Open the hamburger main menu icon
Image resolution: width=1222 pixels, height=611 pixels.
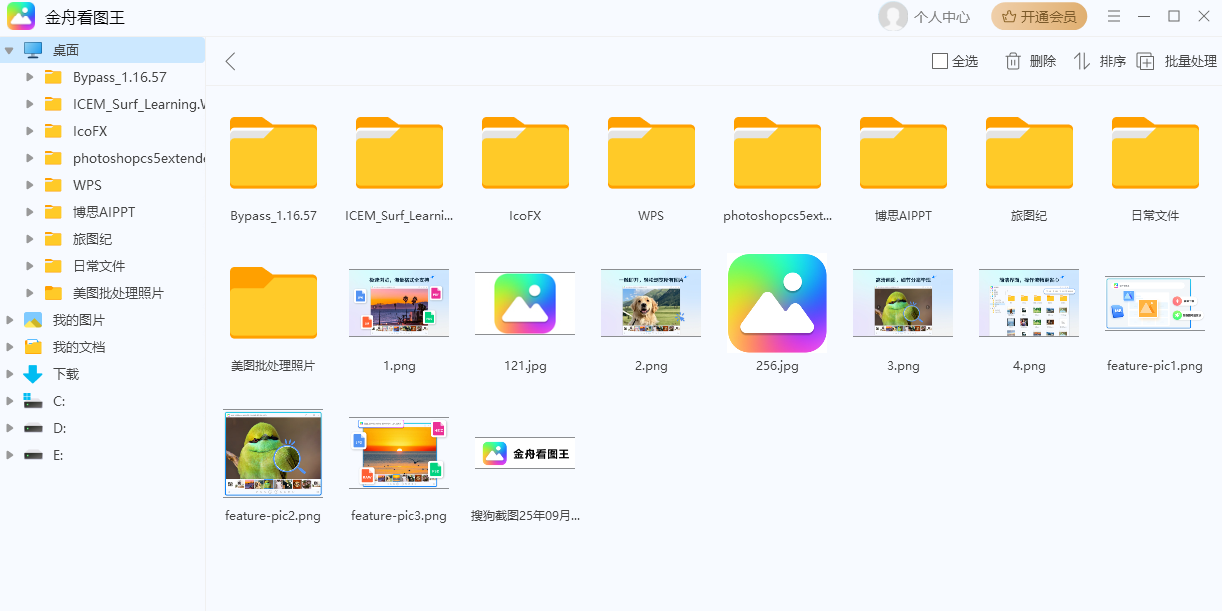pyautogui.click(x=1114, y=17)
